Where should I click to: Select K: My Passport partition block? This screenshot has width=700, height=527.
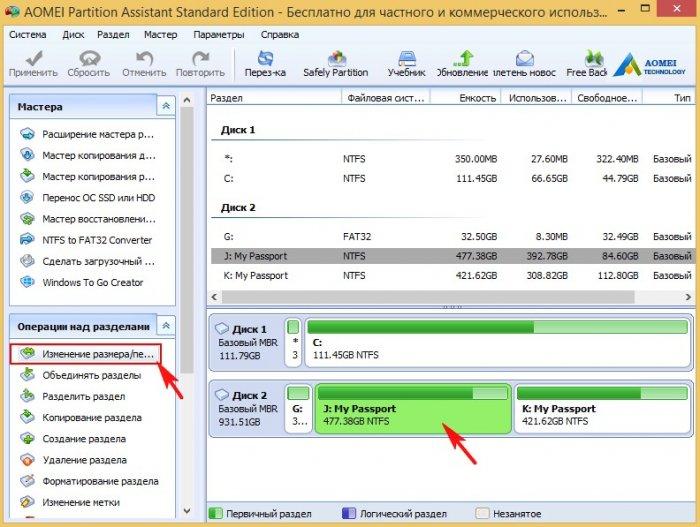pyautogui.click(x=602, y=409)
